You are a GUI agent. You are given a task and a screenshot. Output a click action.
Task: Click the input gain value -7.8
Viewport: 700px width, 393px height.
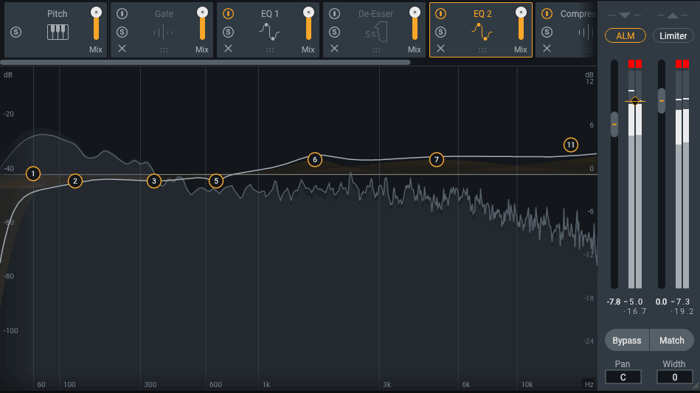(613, 302)
